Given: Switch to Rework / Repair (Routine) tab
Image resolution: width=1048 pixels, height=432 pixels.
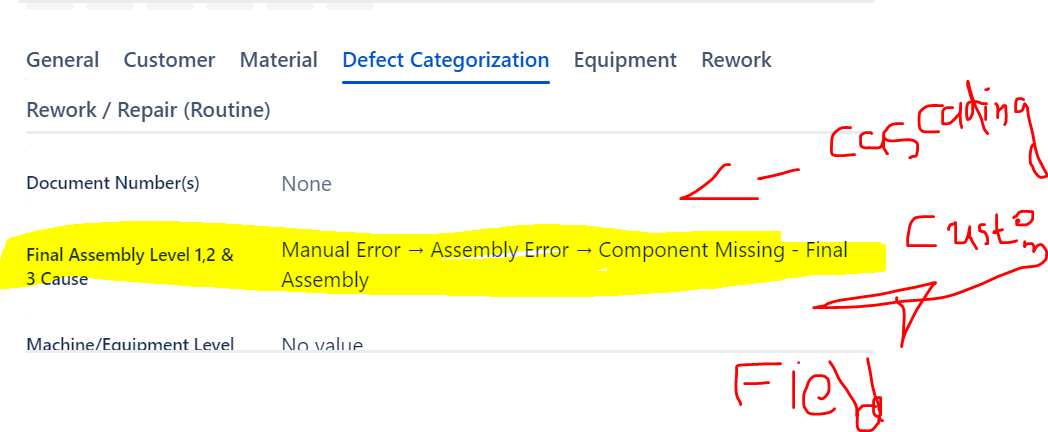Looking at the screenshot, I should (x=148, y=110).
